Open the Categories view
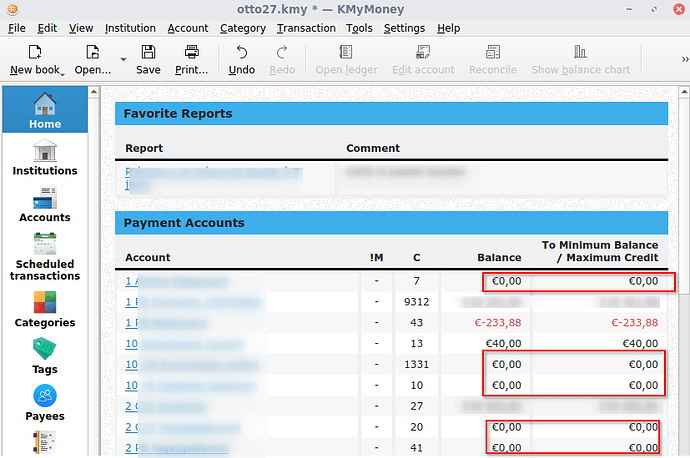690x458 pixels. pyautogui.click(x=44, y=309)
